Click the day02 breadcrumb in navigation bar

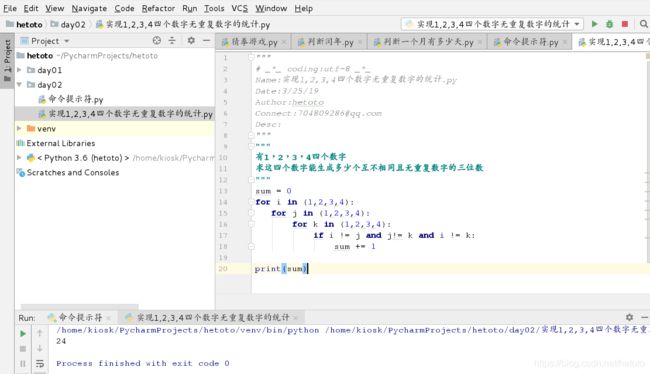click(68, 24)
